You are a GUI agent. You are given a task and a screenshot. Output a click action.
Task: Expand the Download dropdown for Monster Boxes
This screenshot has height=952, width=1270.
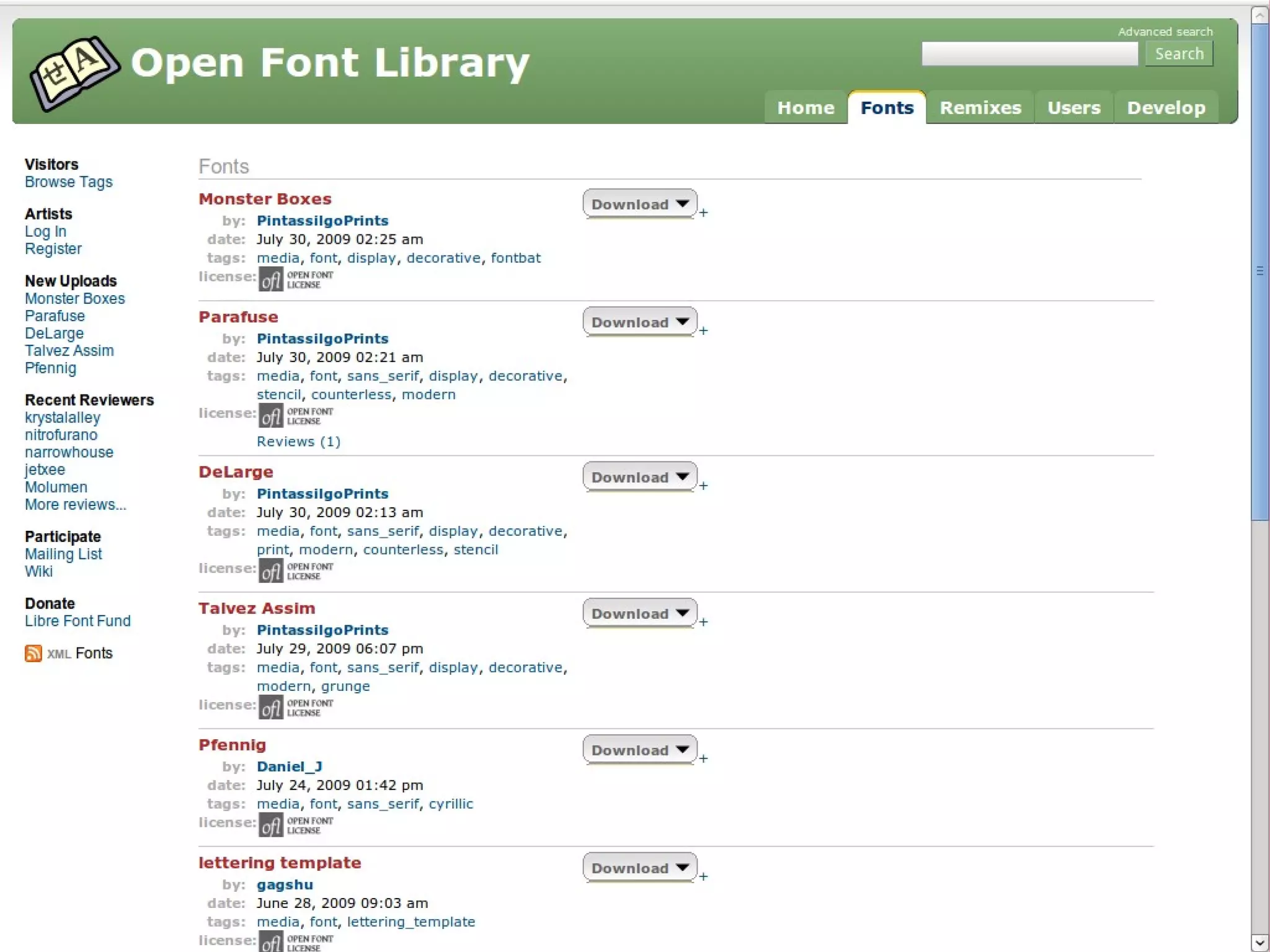pos(639,204)
